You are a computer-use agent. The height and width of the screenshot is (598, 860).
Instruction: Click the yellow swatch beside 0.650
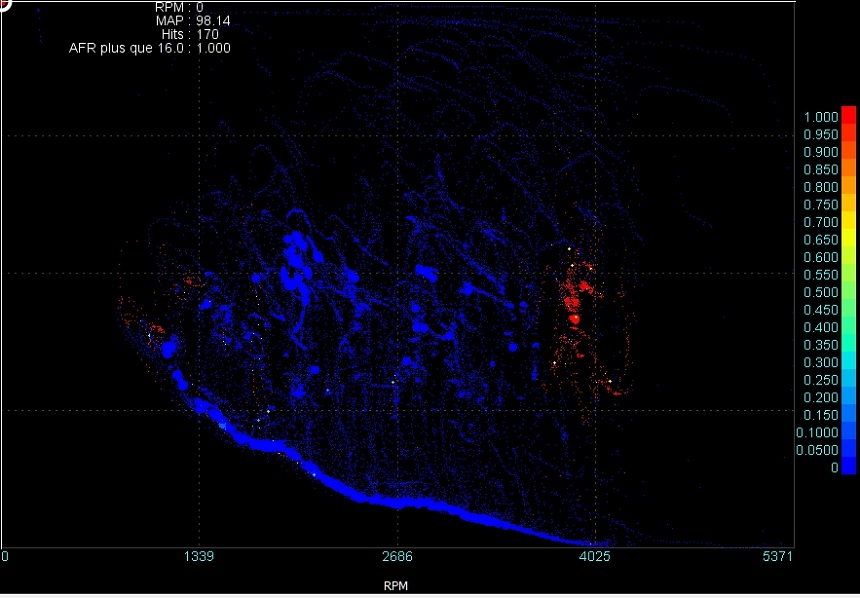pos(848,239)
